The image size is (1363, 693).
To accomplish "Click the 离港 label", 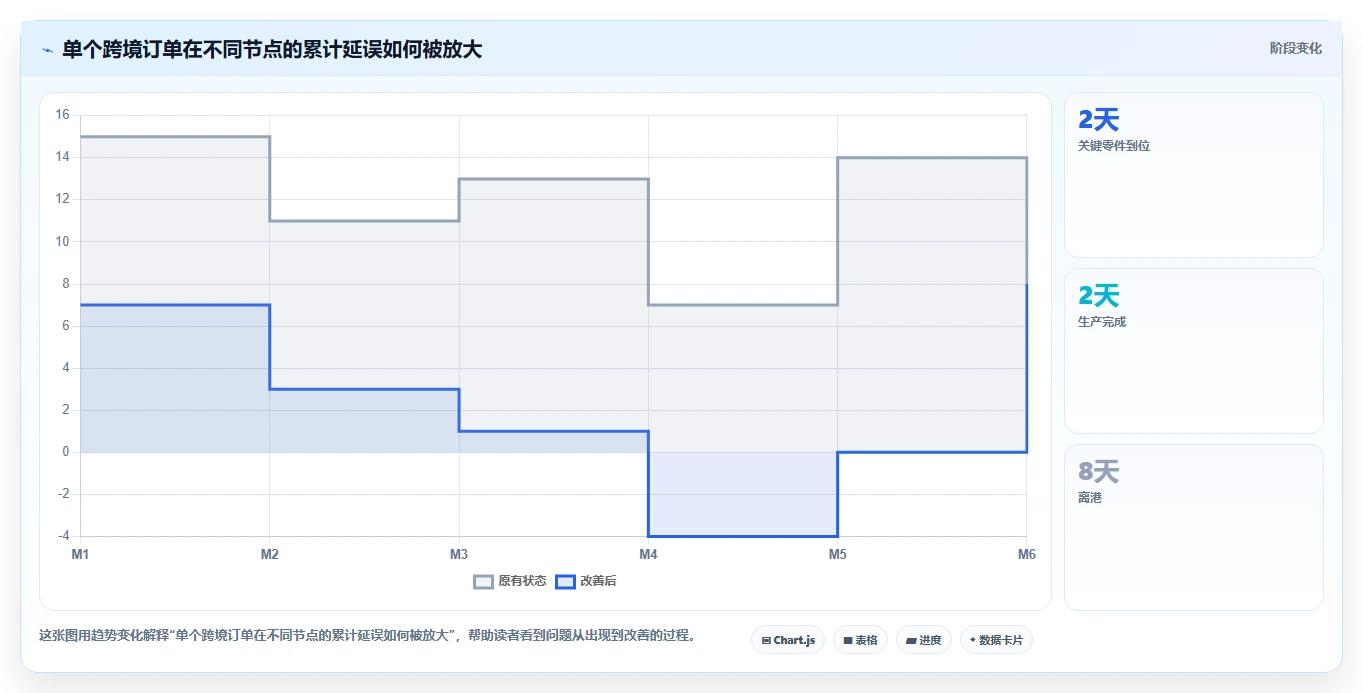I will point(1090,498).
